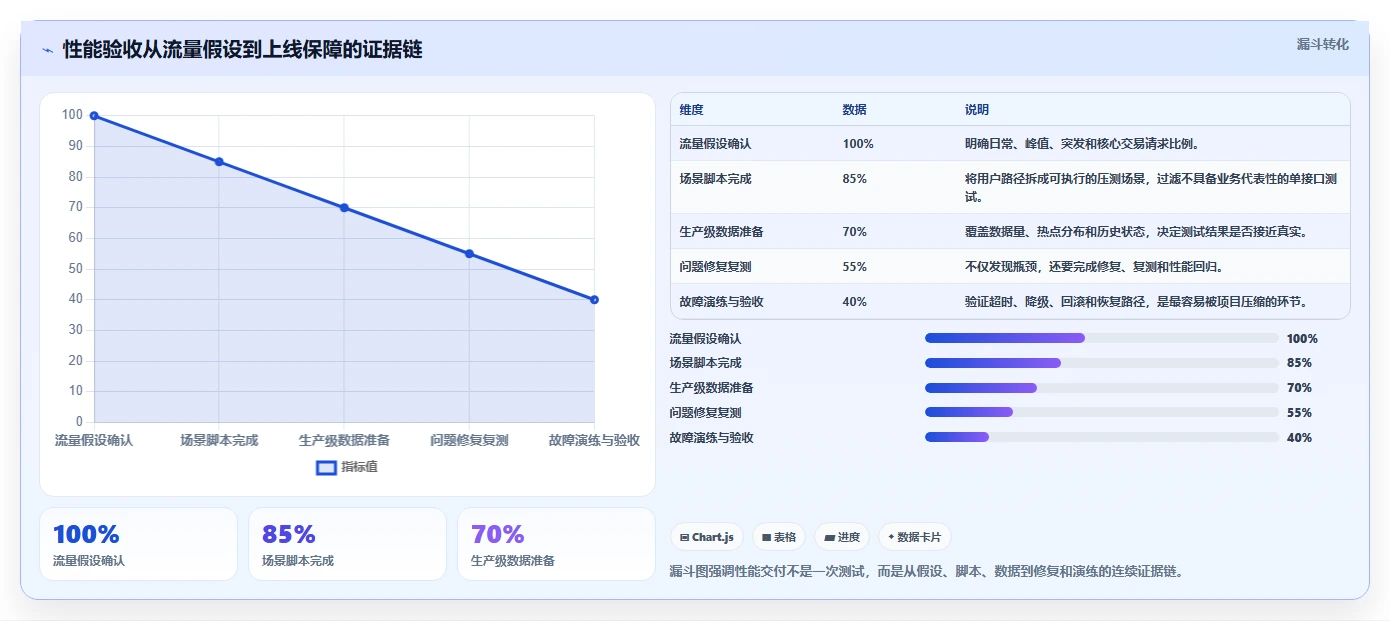Viewport: 1390px width, 621px height.
Task: Click the 场景脚本完成 progress bar
Action: pos(1102,363)
